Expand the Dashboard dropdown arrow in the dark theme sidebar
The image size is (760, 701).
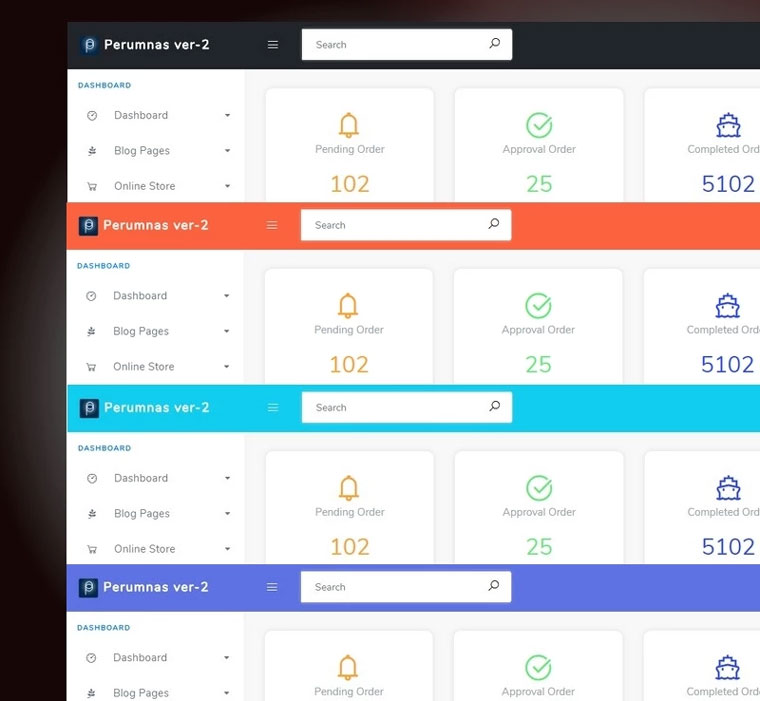pyautogui.click(x=227, y=116)
